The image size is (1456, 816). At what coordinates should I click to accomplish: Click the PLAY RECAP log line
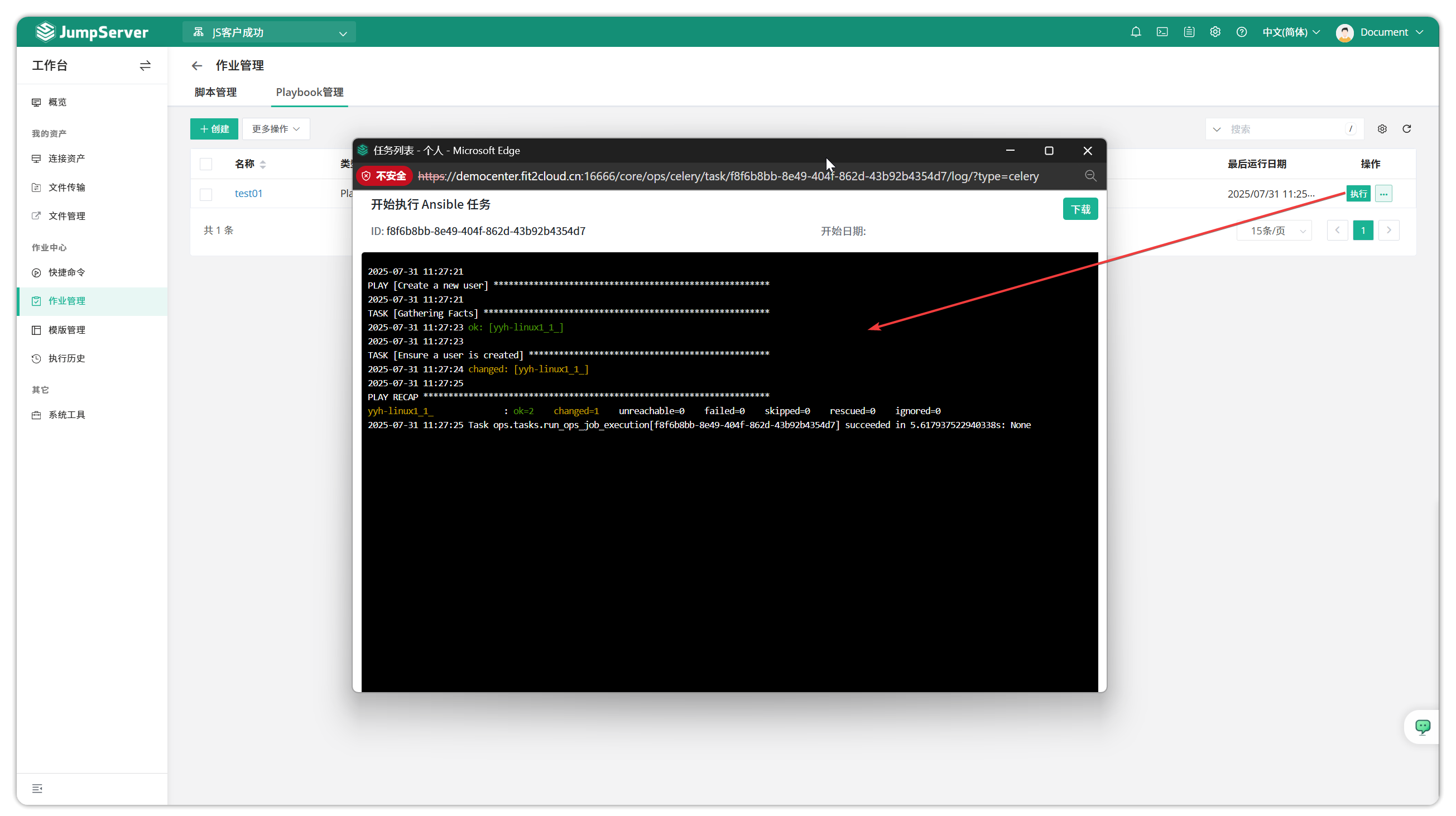[x=569, y=397]
